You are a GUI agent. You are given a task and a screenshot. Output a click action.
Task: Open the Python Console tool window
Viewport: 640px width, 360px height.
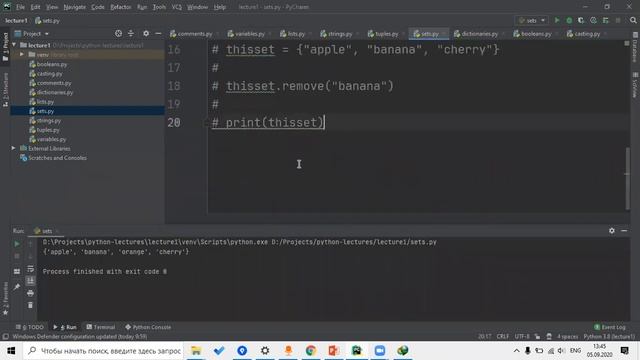[x=148, y=327]
